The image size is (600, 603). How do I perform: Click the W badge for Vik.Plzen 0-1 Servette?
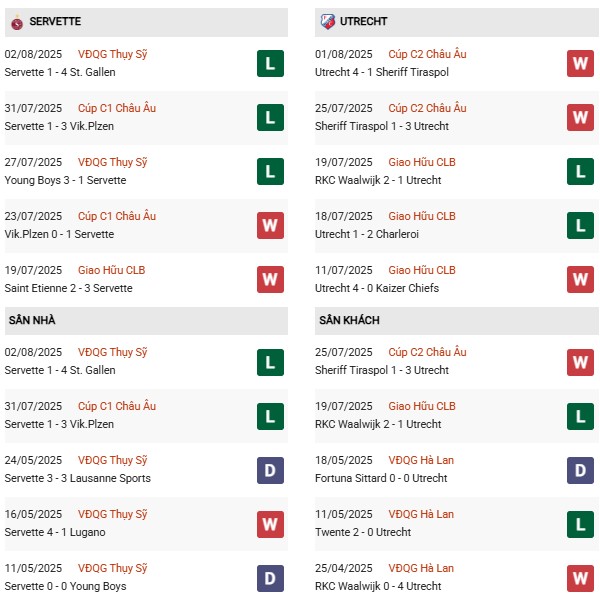pyautogui.click(x=270, y=225)
